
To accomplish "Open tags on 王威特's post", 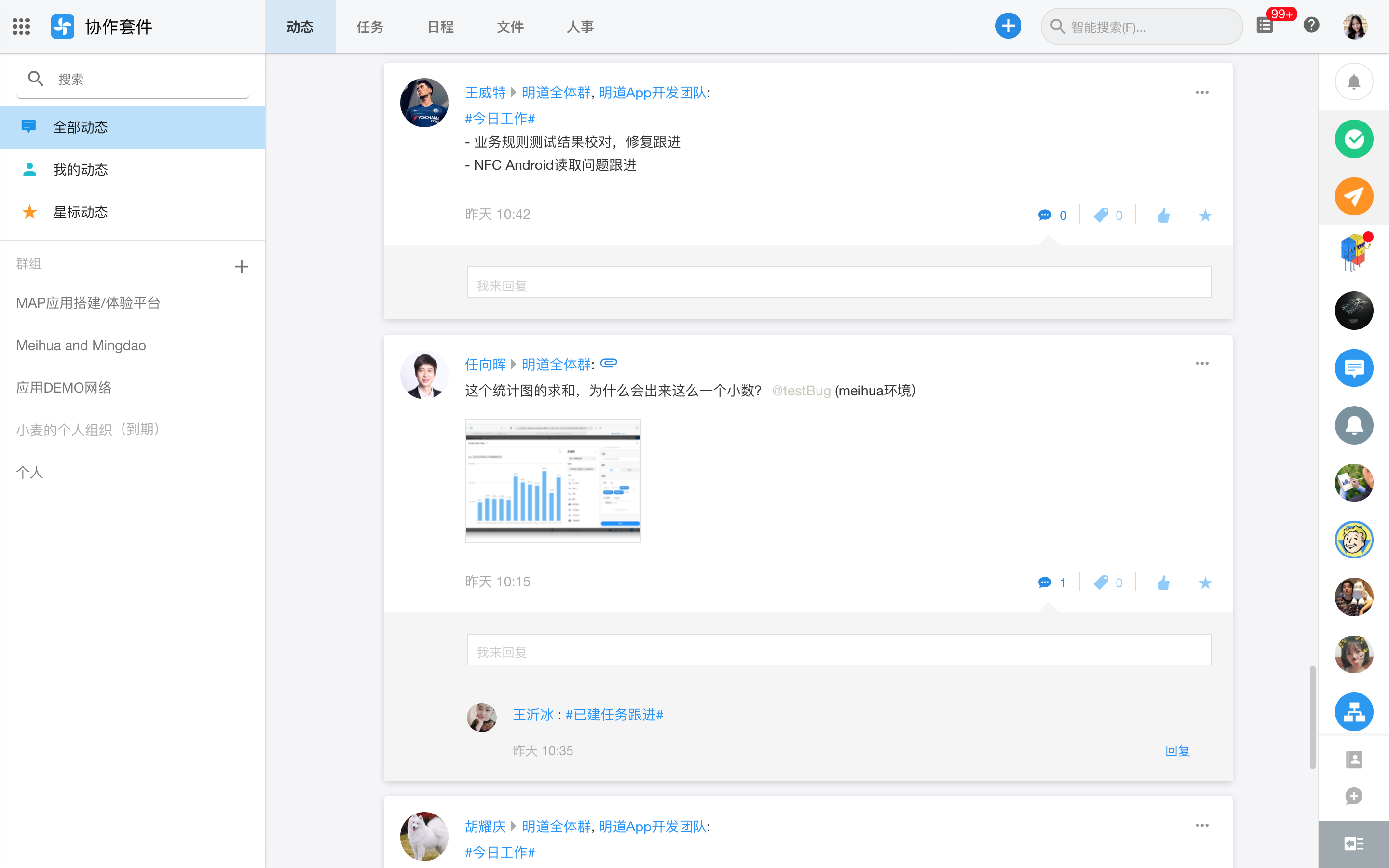I will pyautogui.click(x=1108, y=215).
